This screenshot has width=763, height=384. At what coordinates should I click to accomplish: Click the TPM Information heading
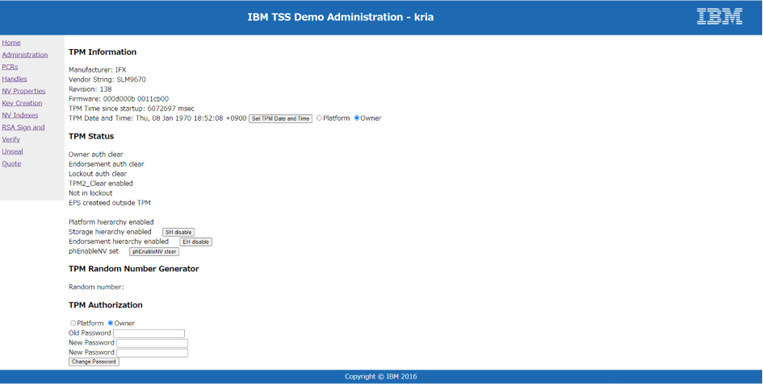103,52
